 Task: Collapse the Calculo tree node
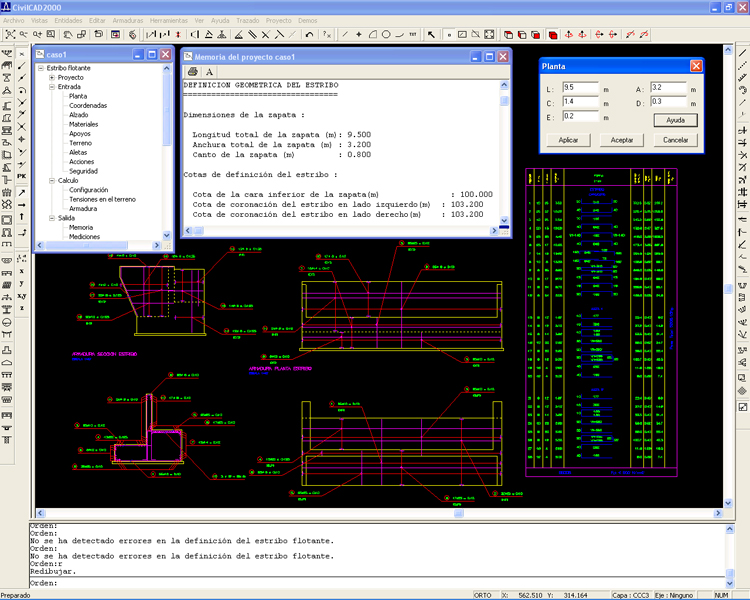coord(52,180)
